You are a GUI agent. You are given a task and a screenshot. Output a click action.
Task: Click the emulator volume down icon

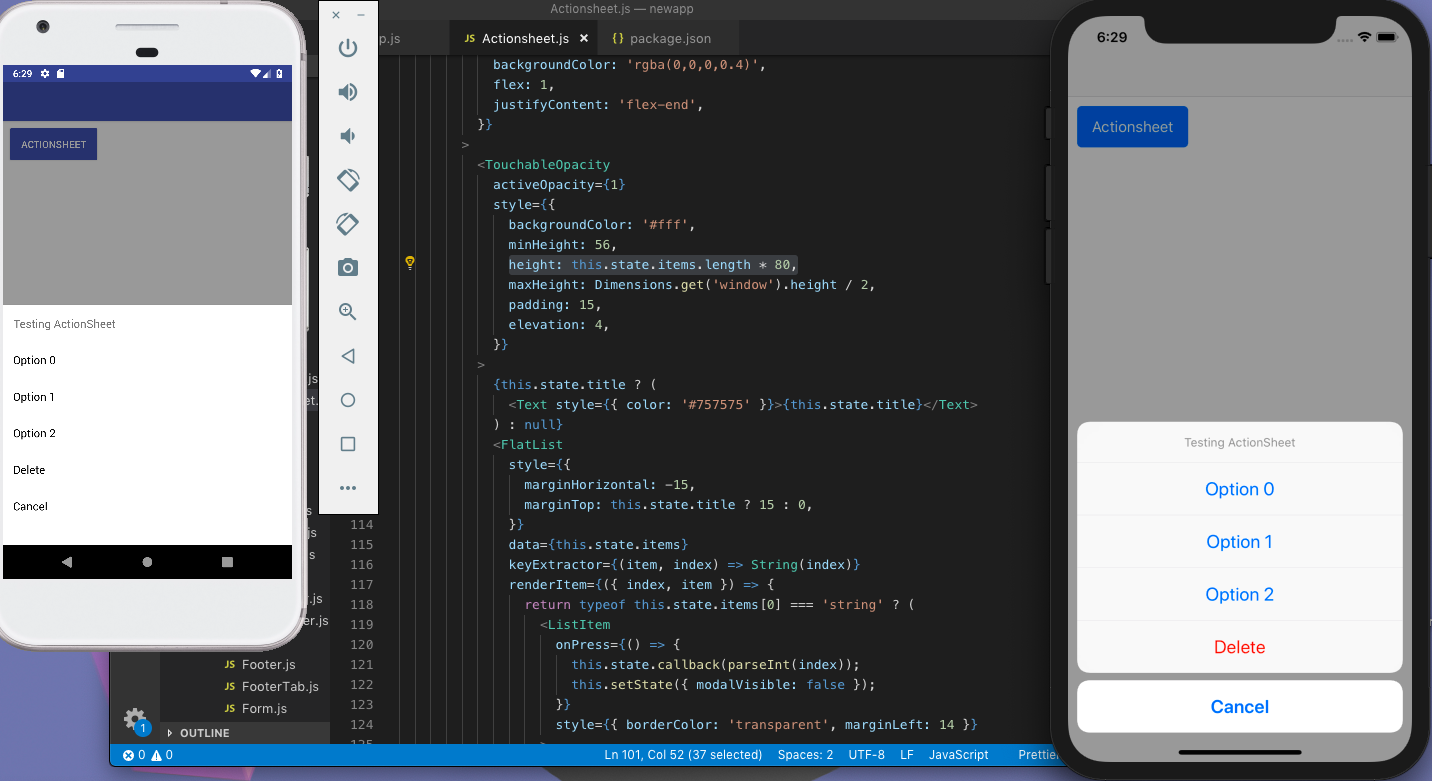(348, 136)
